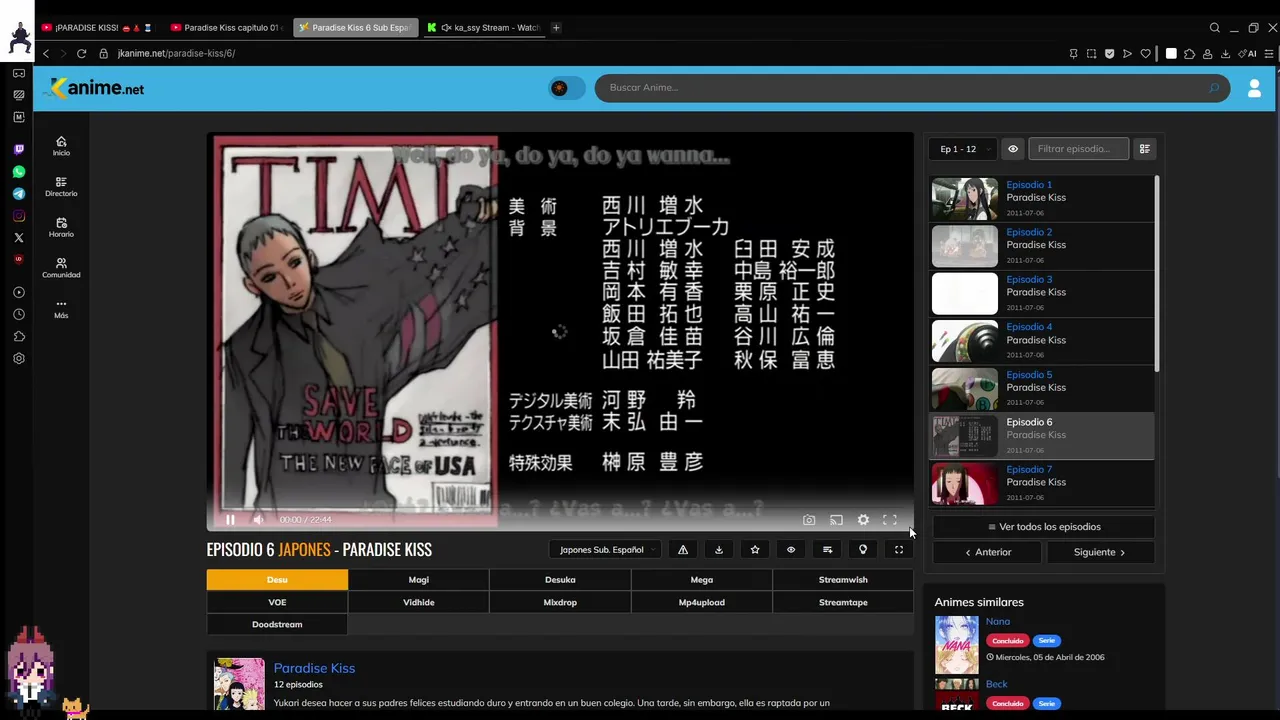Open WhatsApp in browser sidebar
Image resolution: width=1280 pixels, height=720 pixels.
18,172
